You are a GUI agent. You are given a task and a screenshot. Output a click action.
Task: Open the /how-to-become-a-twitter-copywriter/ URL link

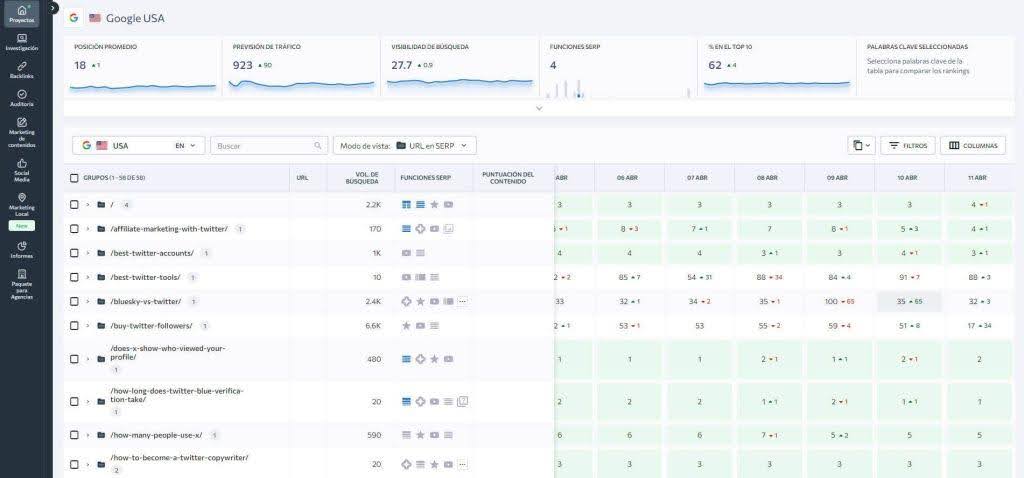click(x=180, y=458)
